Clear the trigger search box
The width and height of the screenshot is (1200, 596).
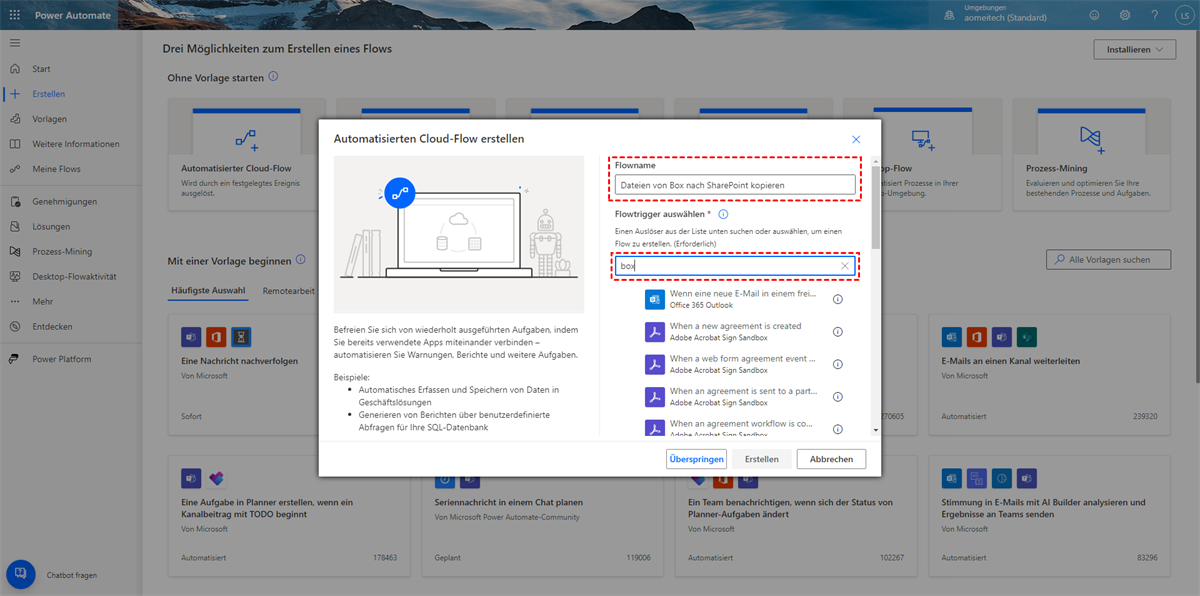point(845,266)
